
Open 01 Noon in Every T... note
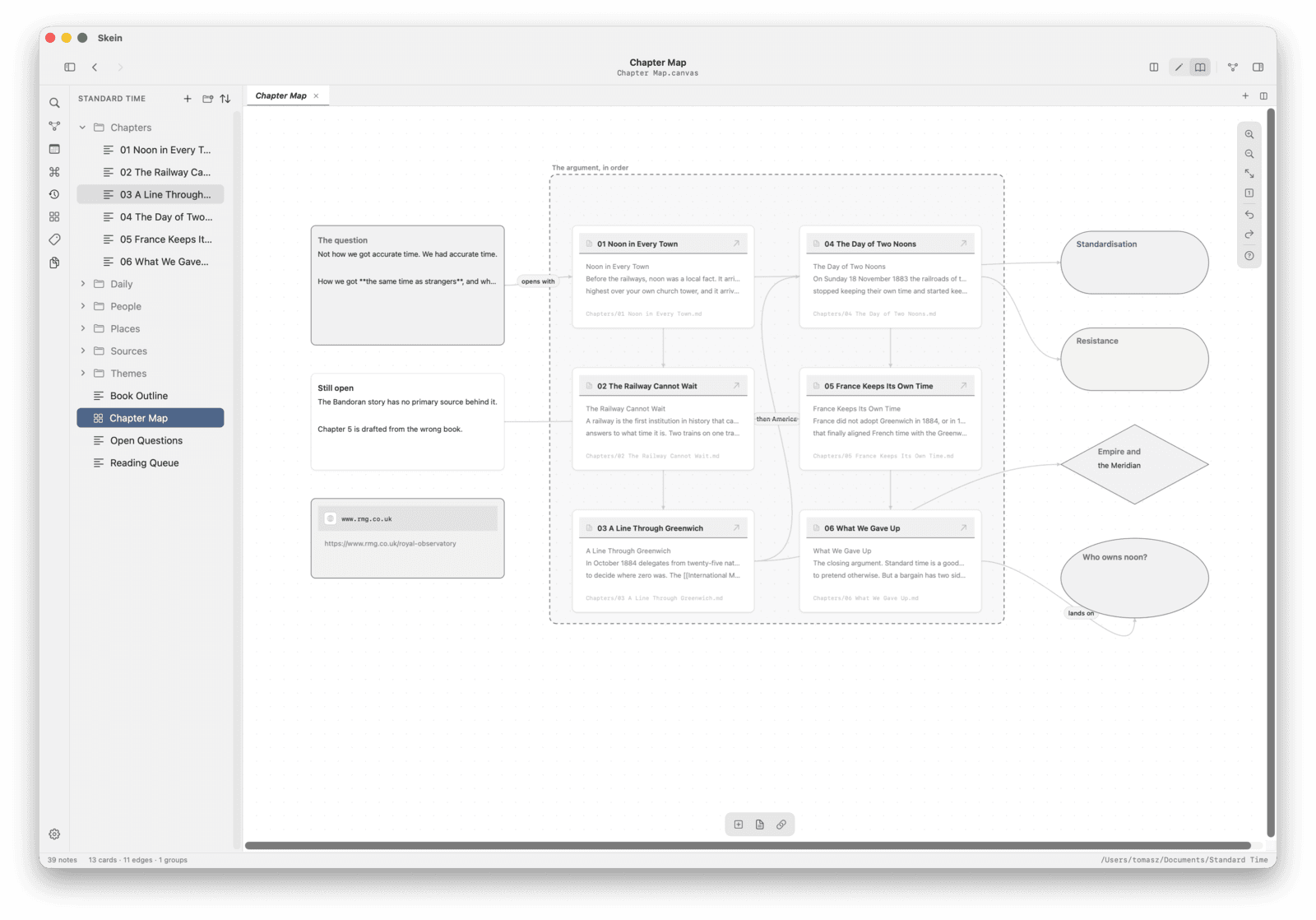point(151,150)
